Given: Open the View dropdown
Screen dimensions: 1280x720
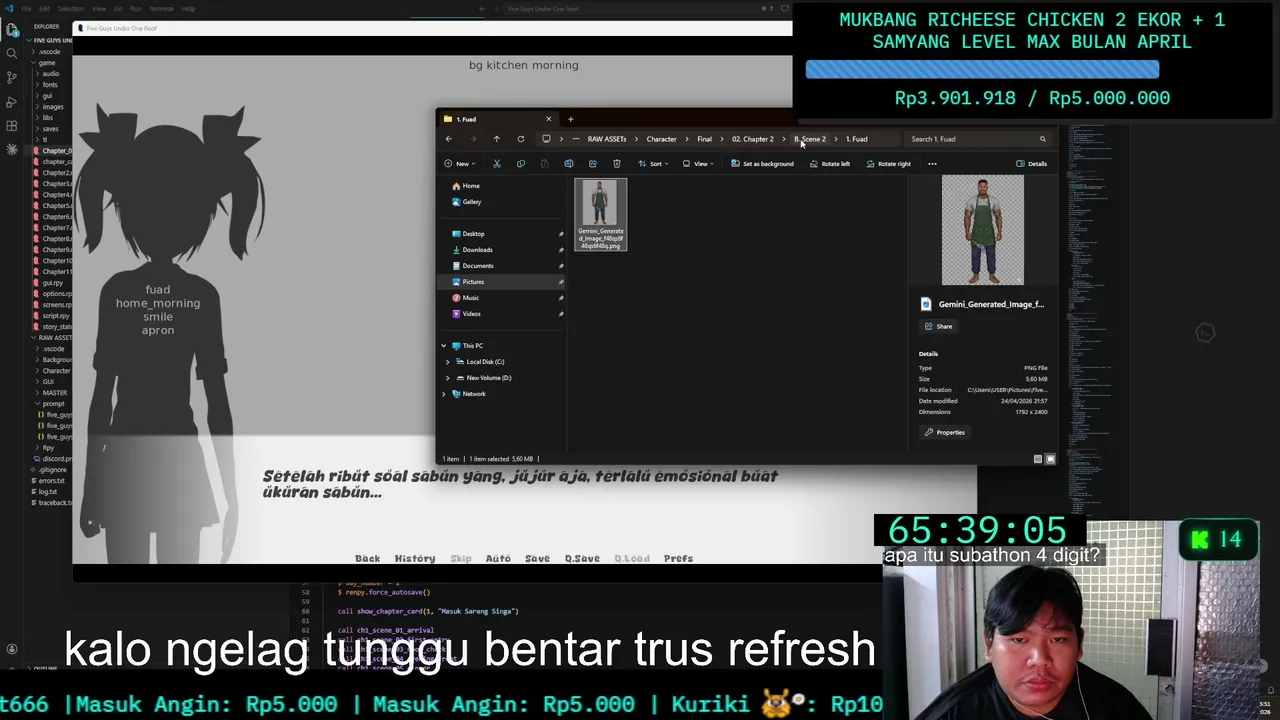Looking at the screenshot, I should pos(698,164).
